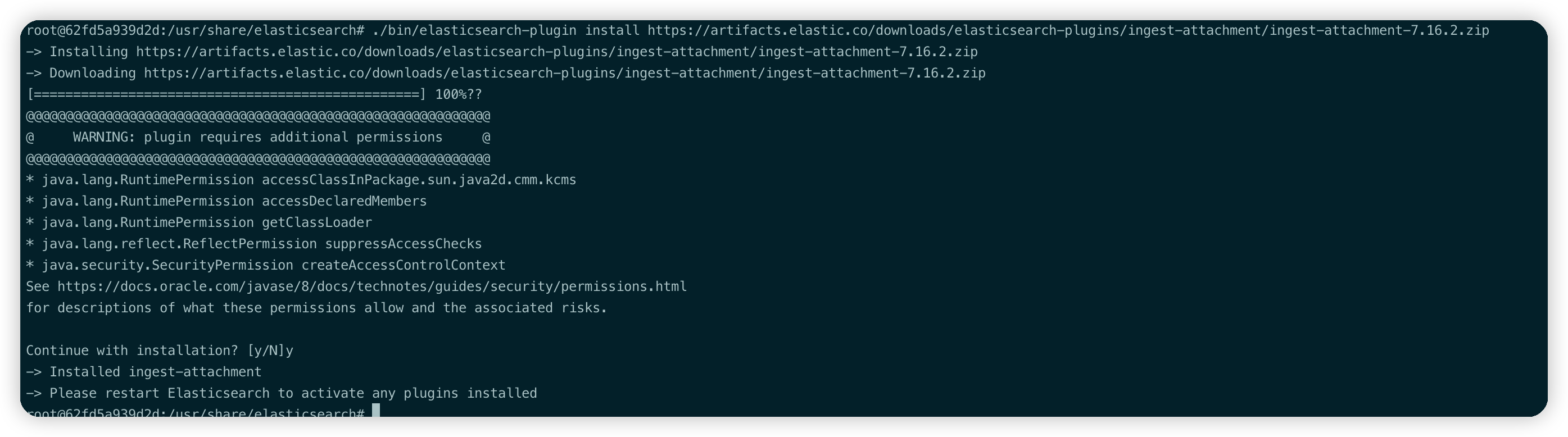Image resolution: width=1568 pixels, height=437 pixels.
Task: Click the ingest-attachment zip URL in the command line
Action: 1068,30
